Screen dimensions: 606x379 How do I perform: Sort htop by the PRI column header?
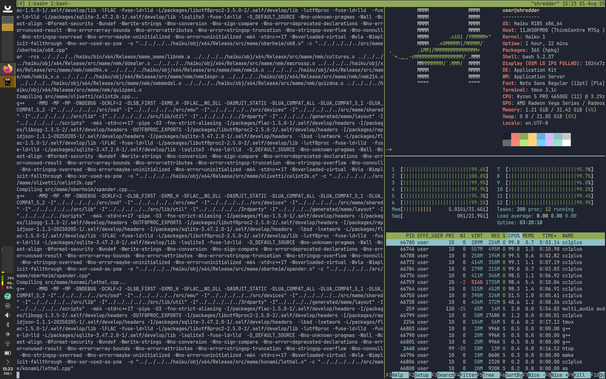point(449,236)
